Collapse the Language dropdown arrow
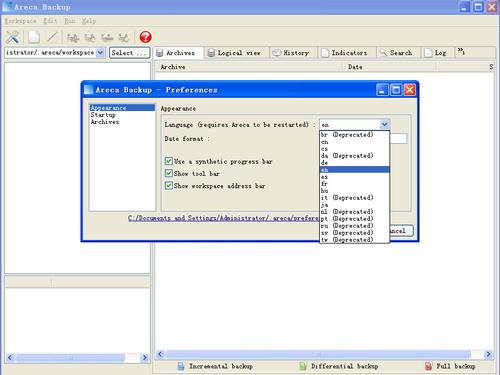Image resolution: width=500 pixels, height=375 pixels. point(384,125)
